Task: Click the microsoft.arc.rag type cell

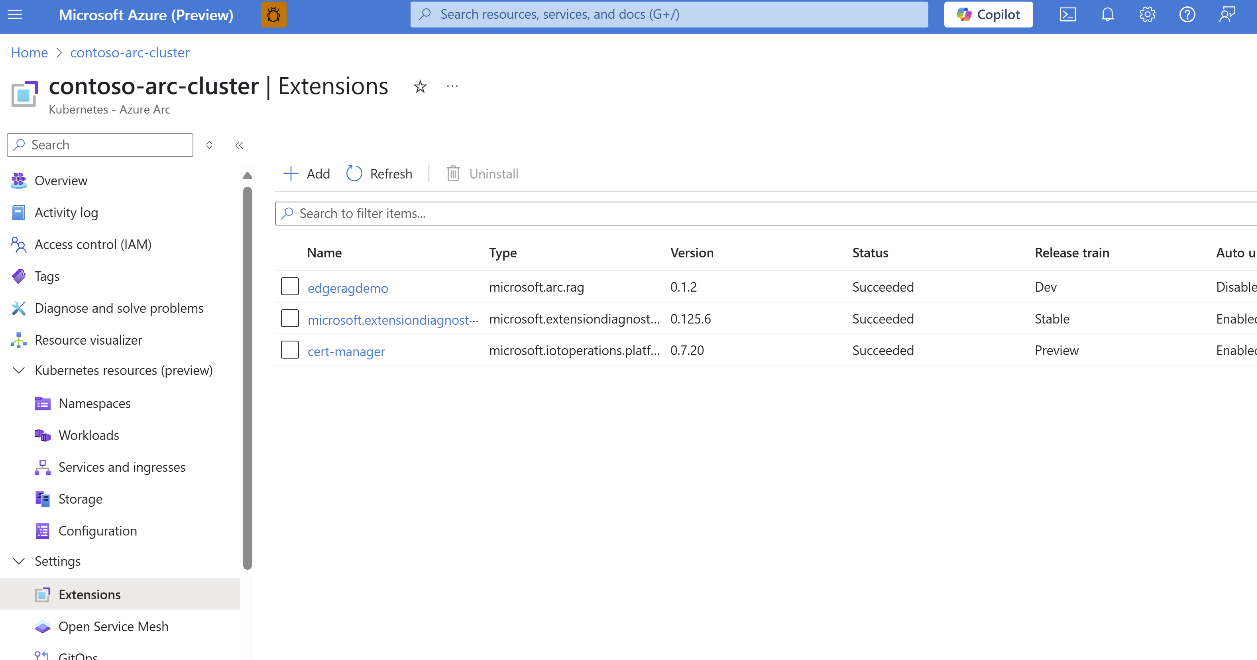Action: (536, 287)
